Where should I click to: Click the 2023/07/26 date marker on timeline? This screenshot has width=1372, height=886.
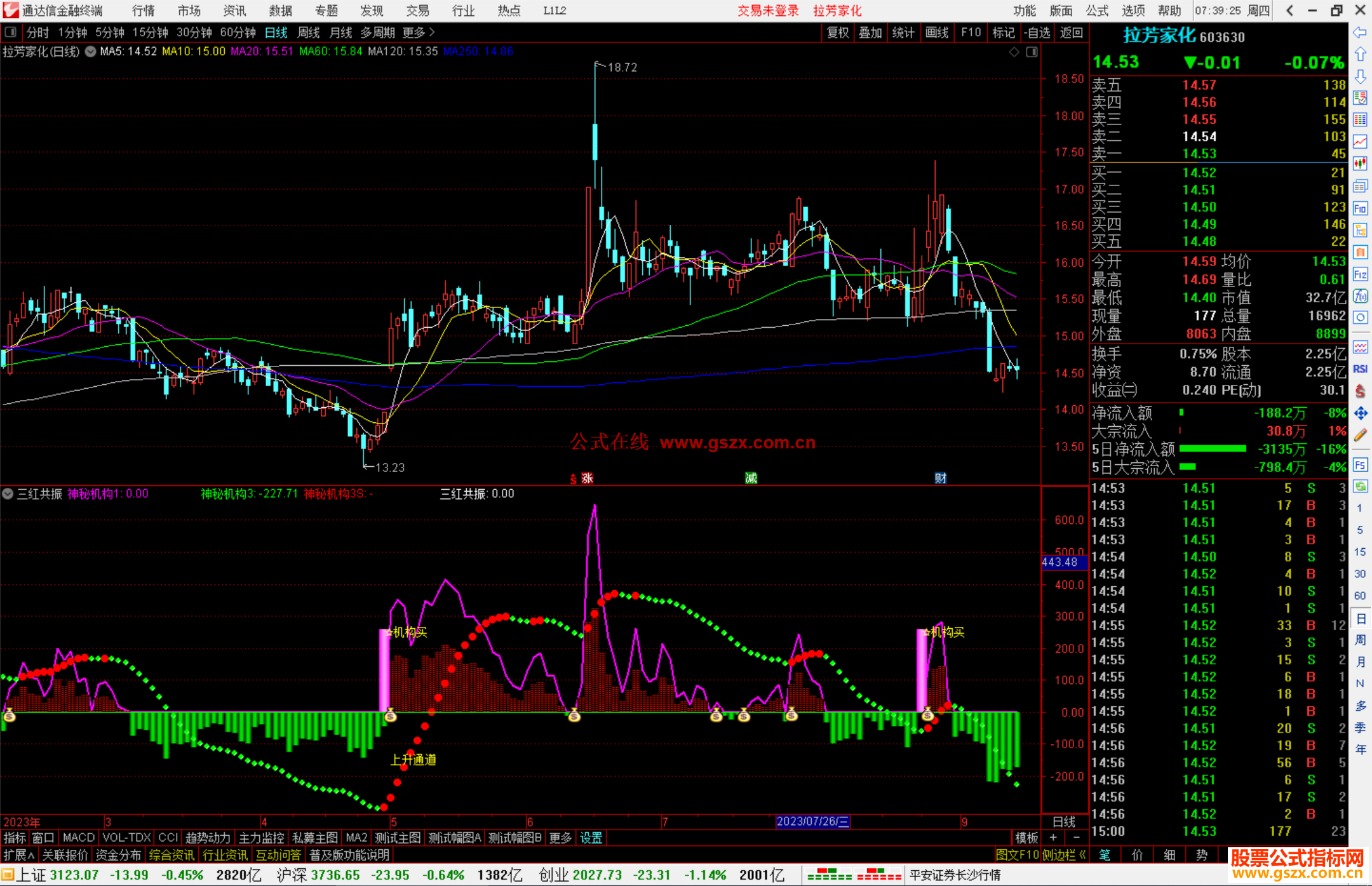812,821
